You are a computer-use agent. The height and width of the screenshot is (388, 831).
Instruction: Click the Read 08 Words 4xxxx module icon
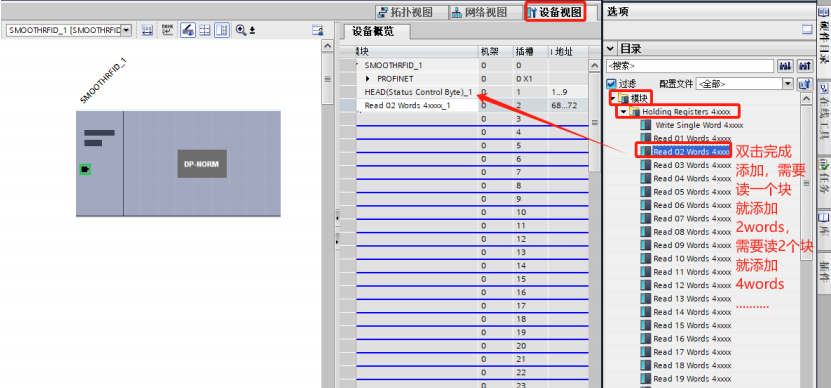646,232
